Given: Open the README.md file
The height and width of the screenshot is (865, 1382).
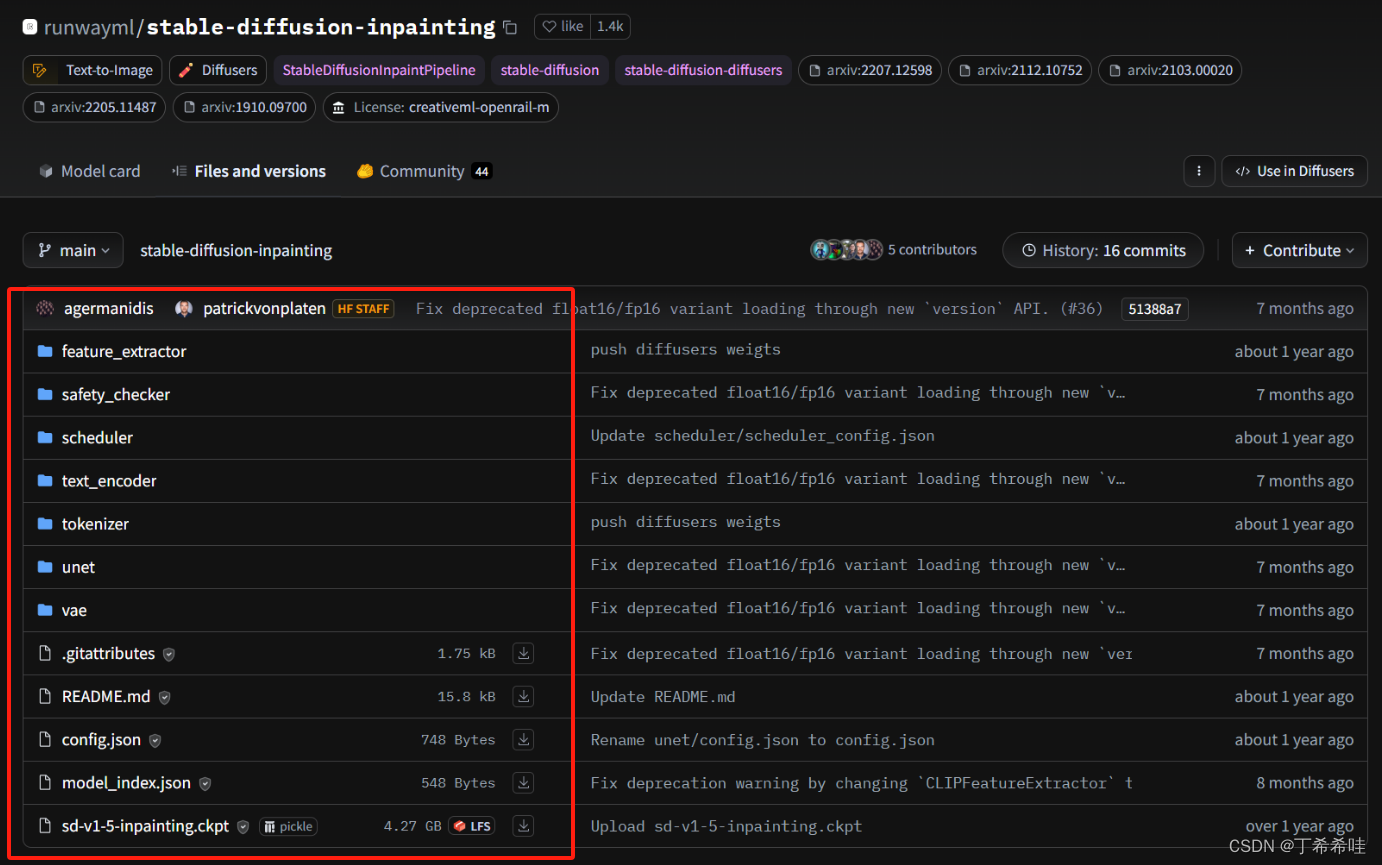Looking at the screenshot, I should 106,696.
